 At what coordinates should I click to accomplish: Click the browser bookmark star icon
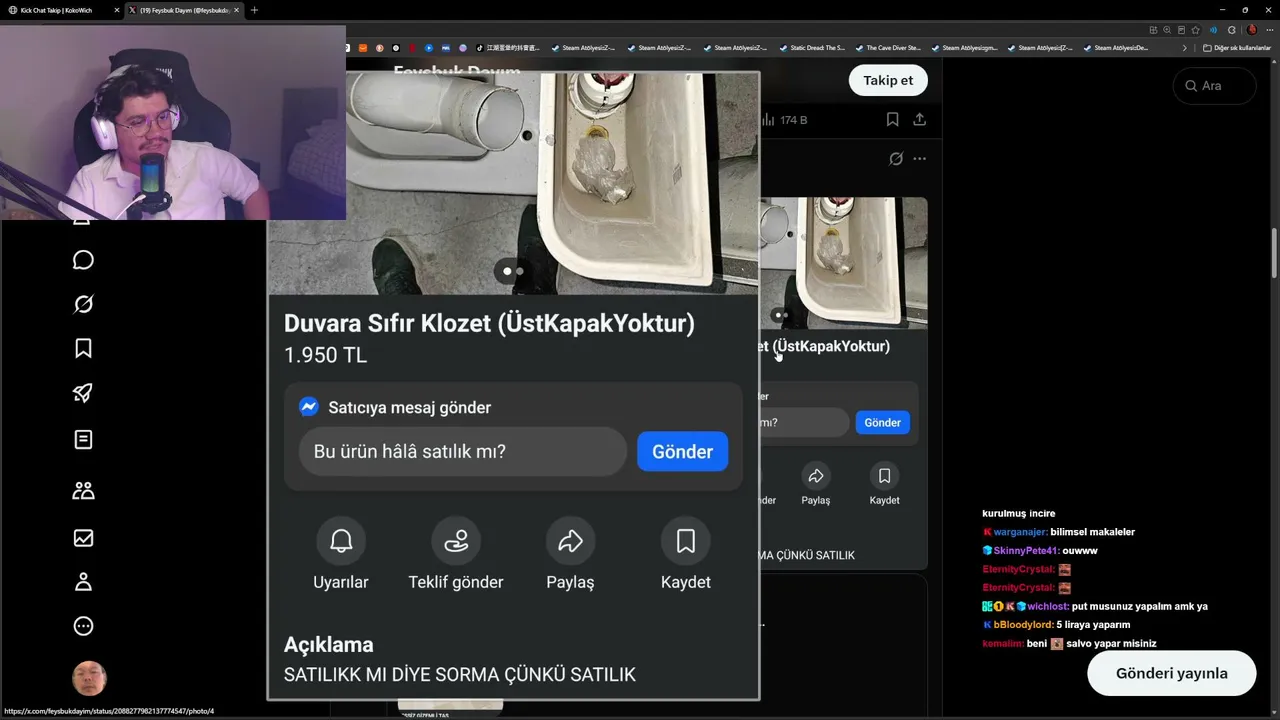click(1195, 30)
